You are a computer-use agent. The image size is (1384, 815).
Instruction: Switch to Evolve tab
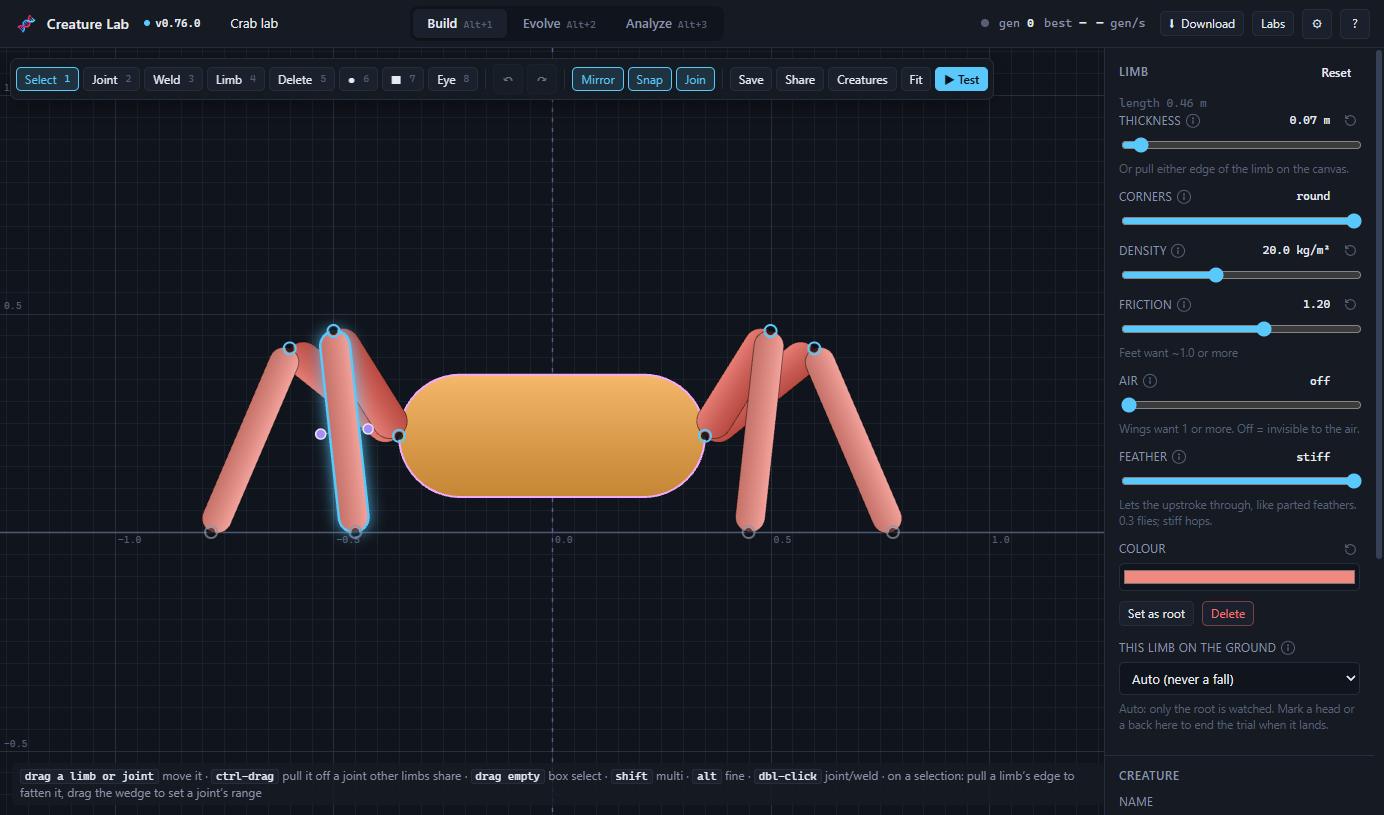[x=559, y=24]
